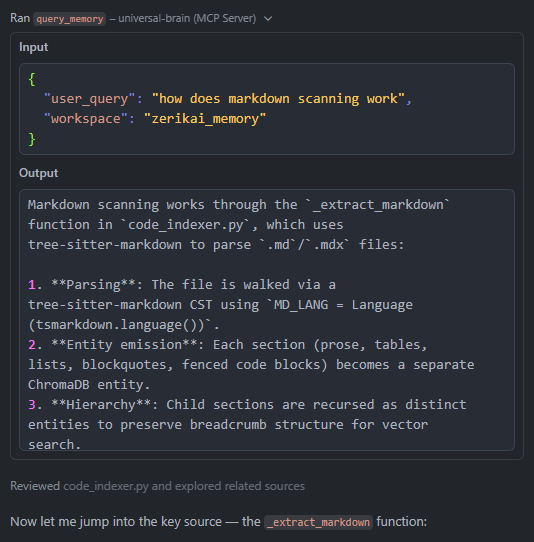Click the "how does markdown scanning work" string
This screenshot has width=534, height=542.
(278, 99)
